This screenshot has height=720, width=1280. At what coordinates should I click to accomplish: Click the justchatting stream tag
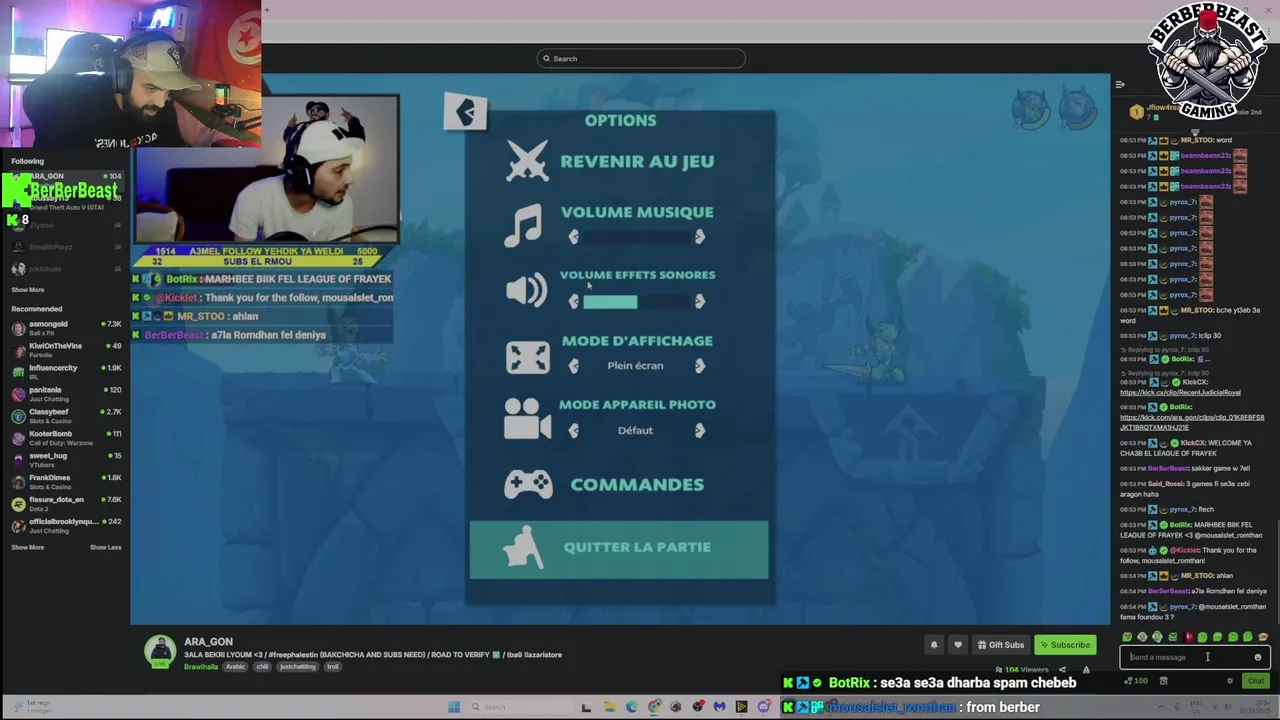pyautogui.click(x=297, y=667)
